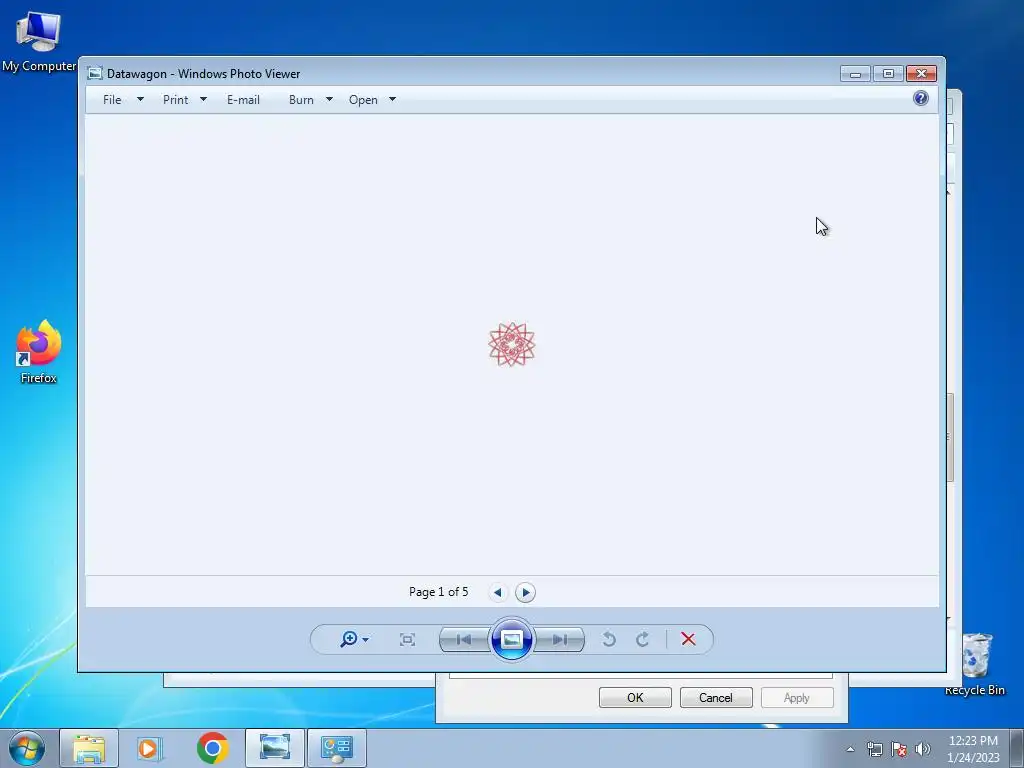
Task: Delete the image with red X
Action: coord(688,639)
